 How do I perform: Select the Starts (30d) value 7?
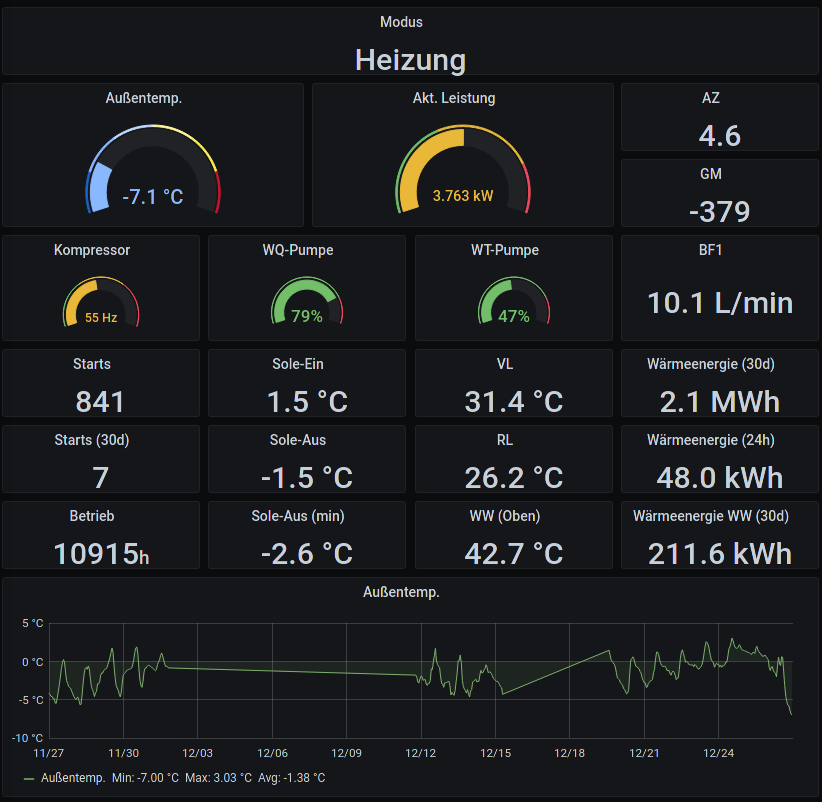pos(101,478)
